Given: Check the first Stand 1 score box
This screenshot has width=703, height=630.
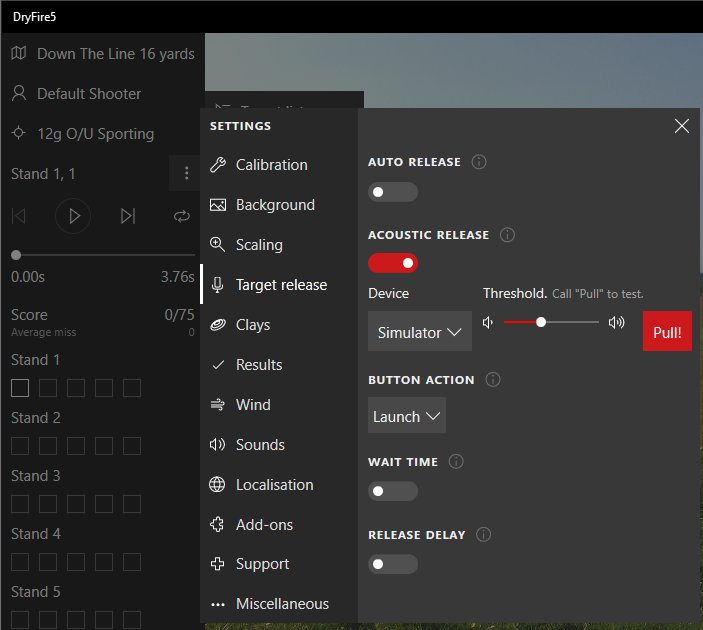Looking at the screenshot, I should click(x=20, y=388).
